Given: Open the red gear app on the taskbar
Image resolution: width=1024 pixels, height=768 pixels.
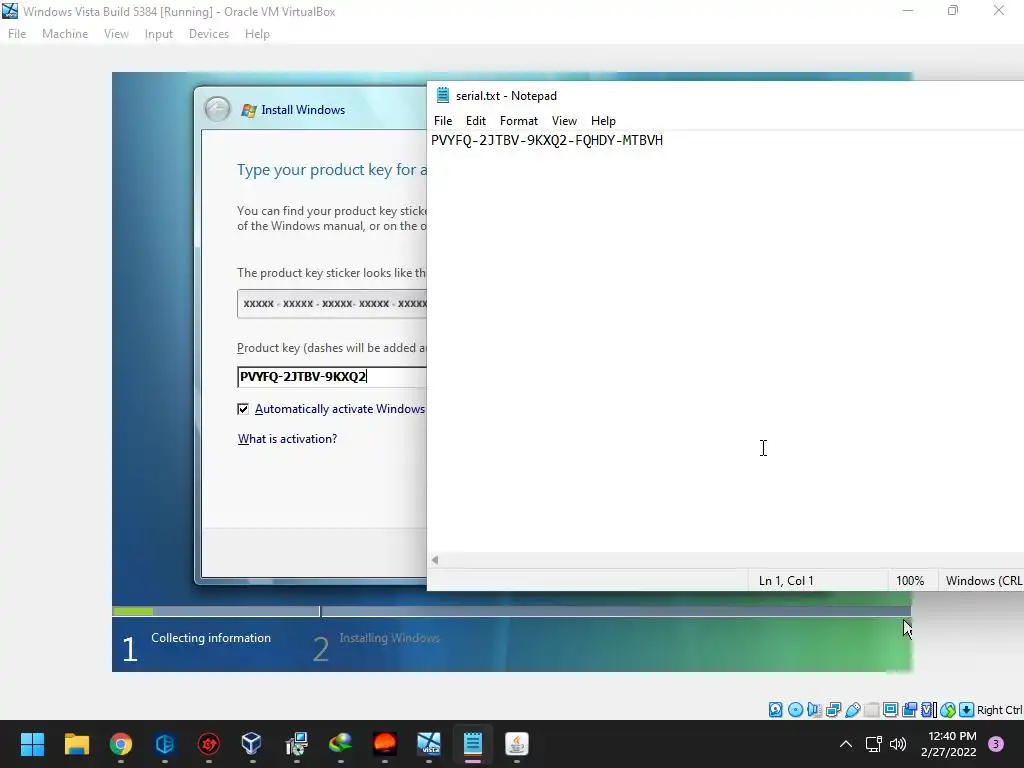Looking at the screenshot, I should click(x=208, y=744).
